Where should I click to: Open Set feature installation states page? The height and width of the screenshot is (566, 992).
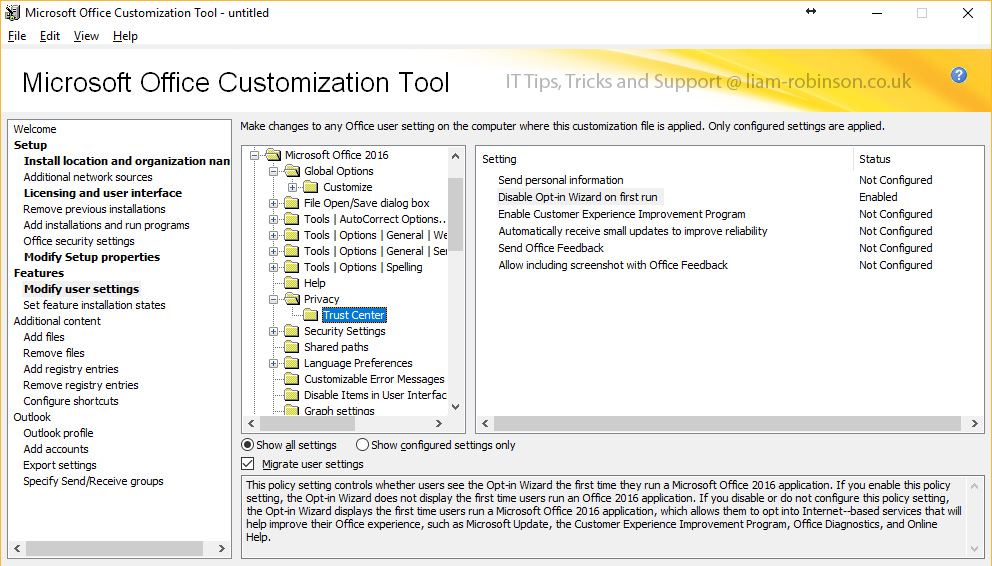[94, 305]
